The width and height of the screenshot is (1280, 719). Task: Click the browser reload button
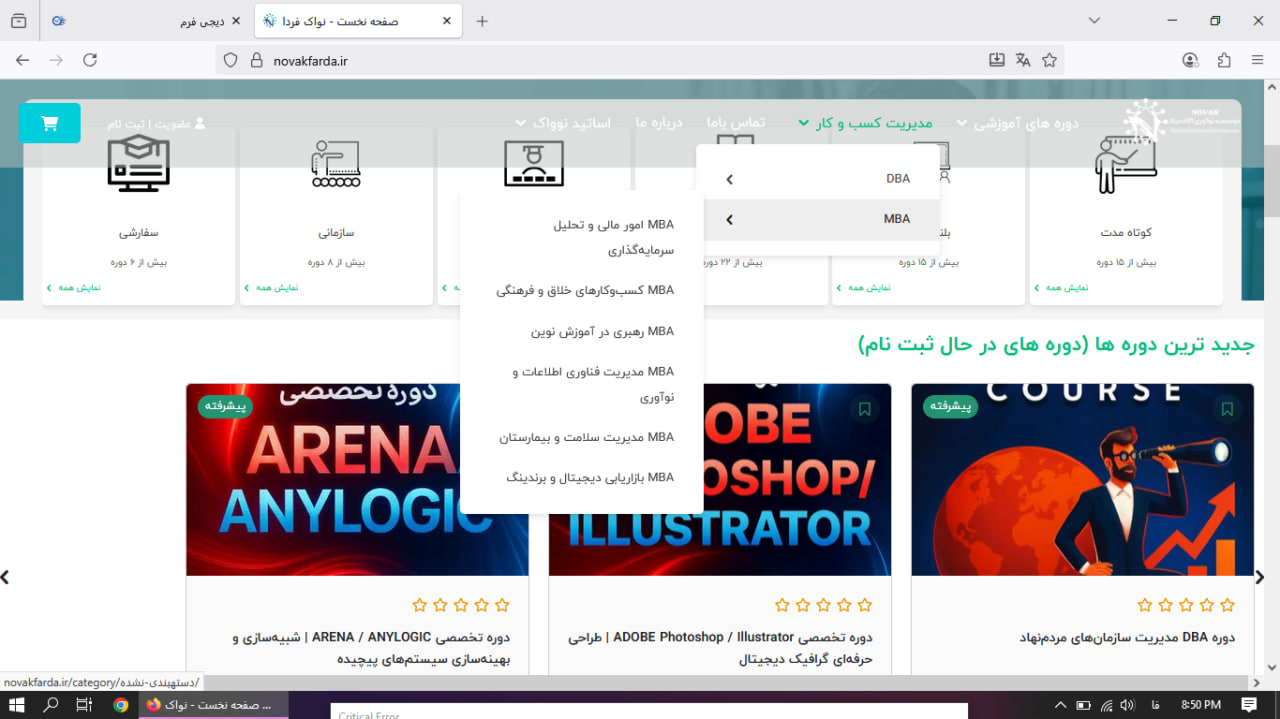coord(90,60)
